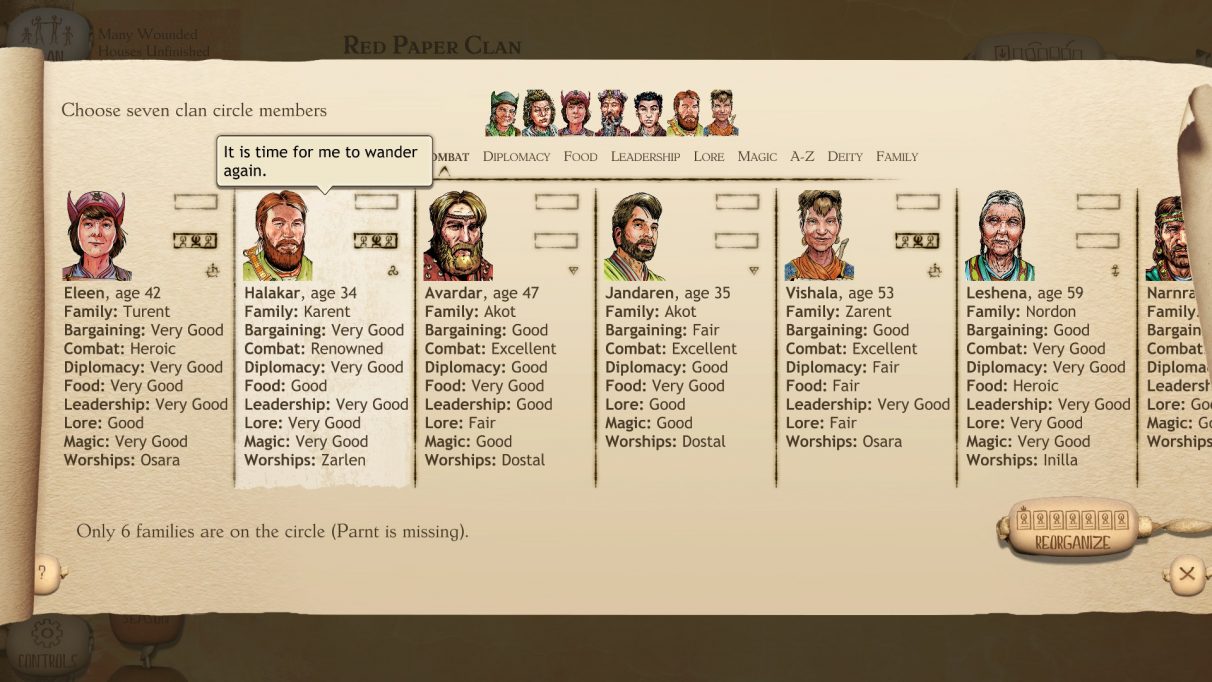The image size is (1212, 682).
Task: Sort nobles by Leadership tab
Action: coord(645,156)
